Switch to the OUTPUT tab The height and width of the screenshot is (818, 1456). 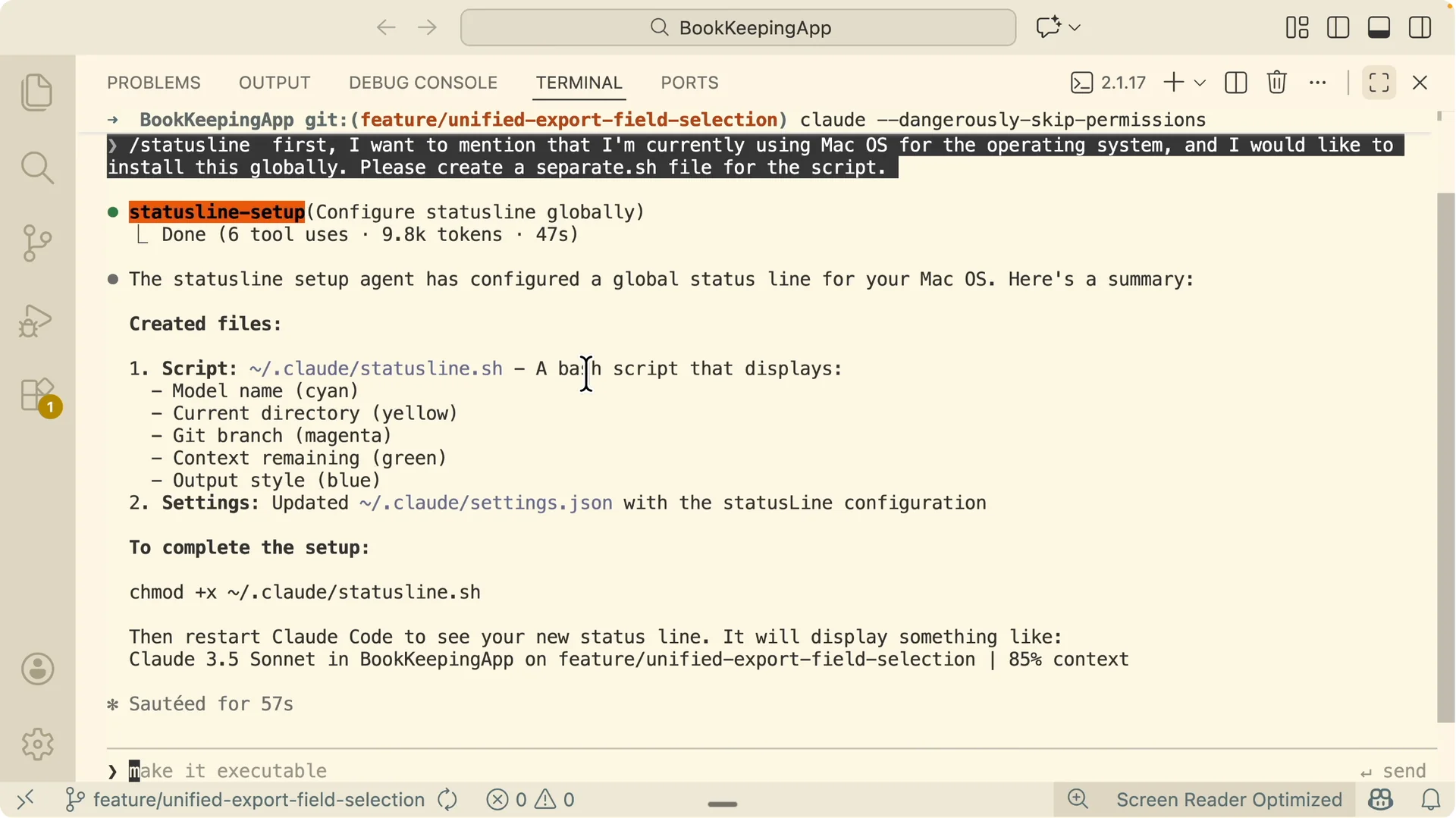click(275, 83)
